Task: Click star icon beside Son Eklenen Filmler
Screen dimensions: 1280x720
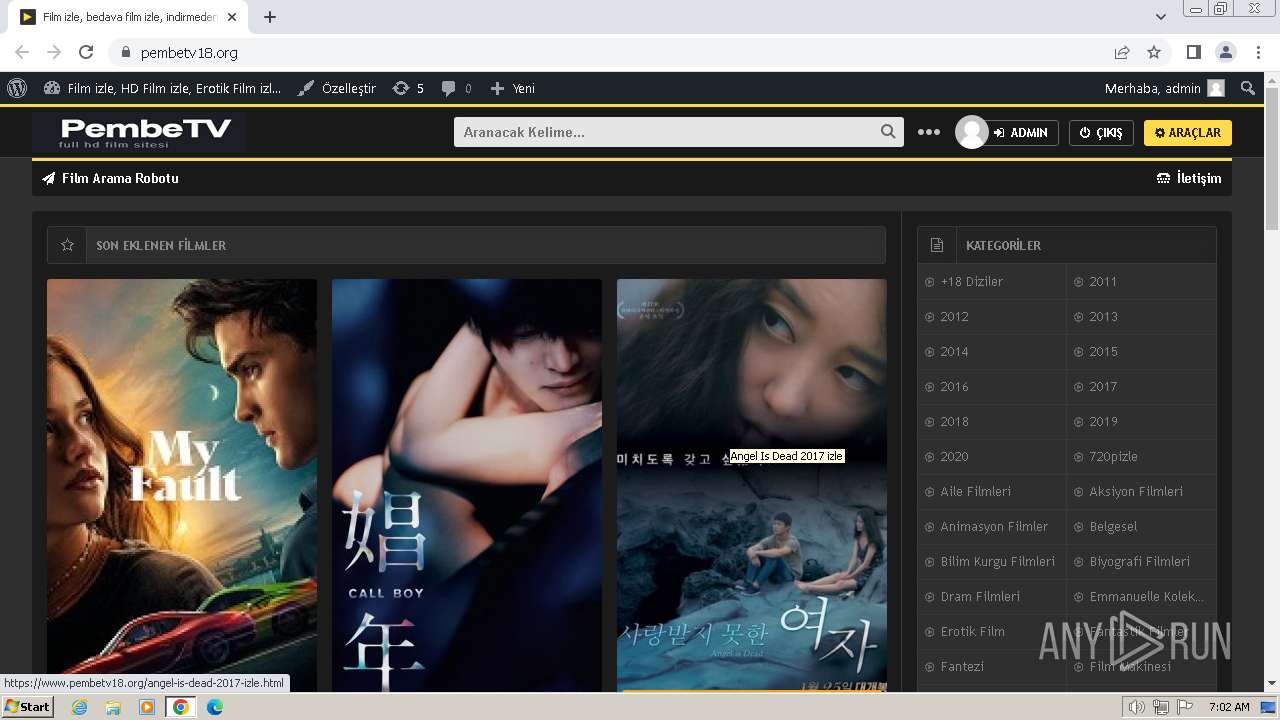Action: (67, 245)
